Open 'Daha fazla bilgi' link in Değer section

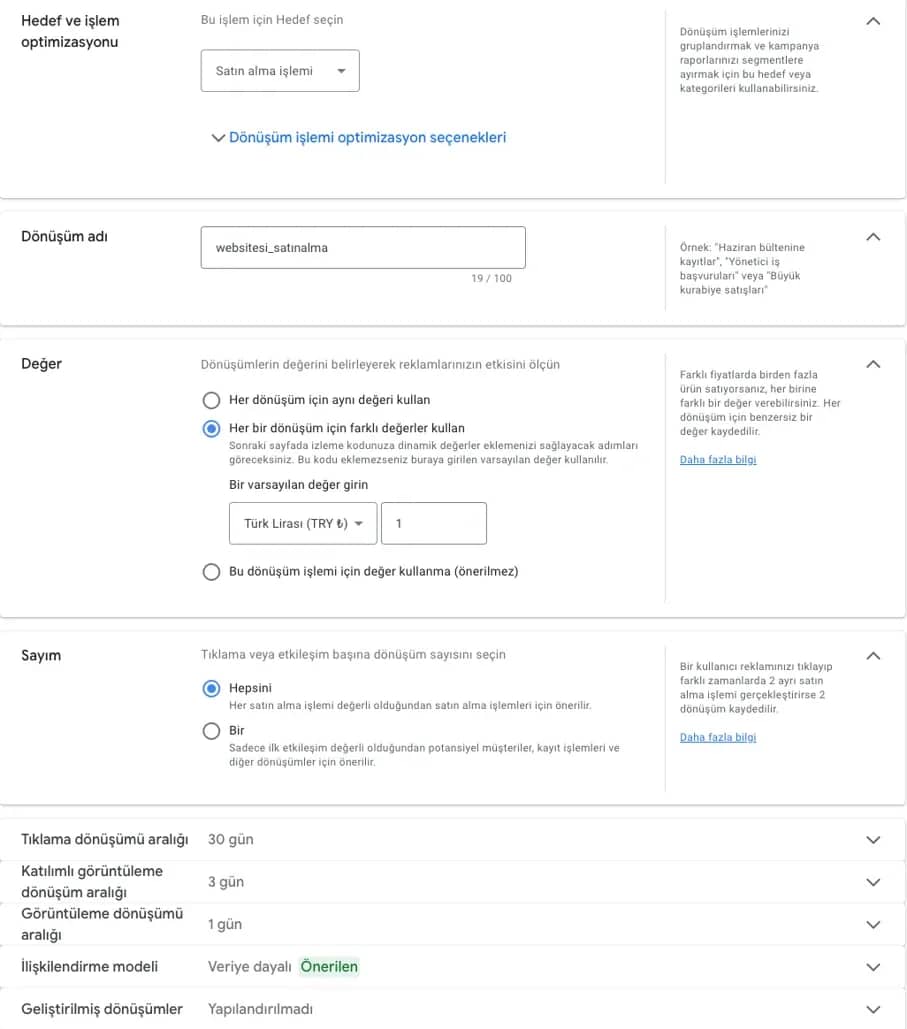coord(718,460)
